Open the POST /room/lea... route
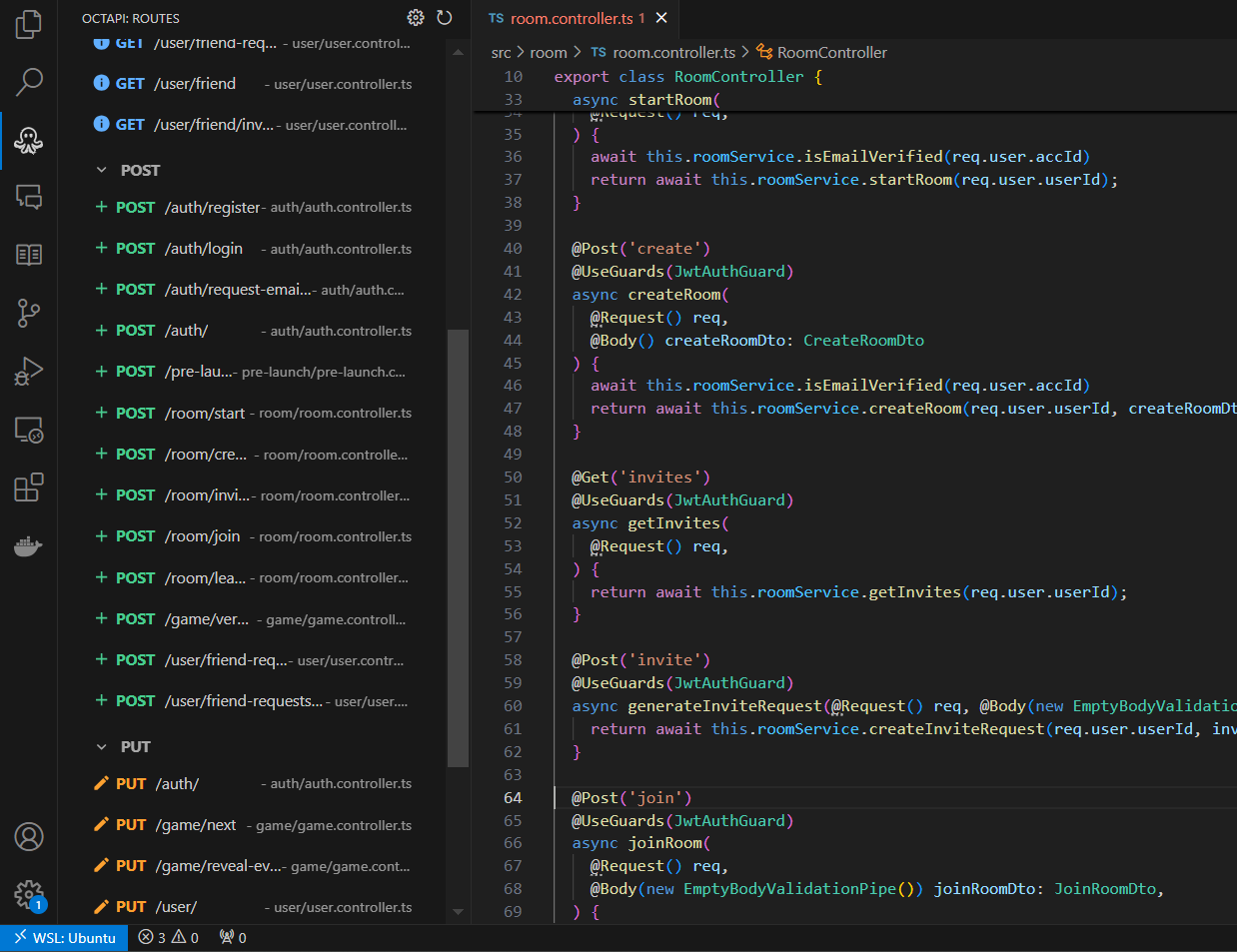 tap(252, 577)
